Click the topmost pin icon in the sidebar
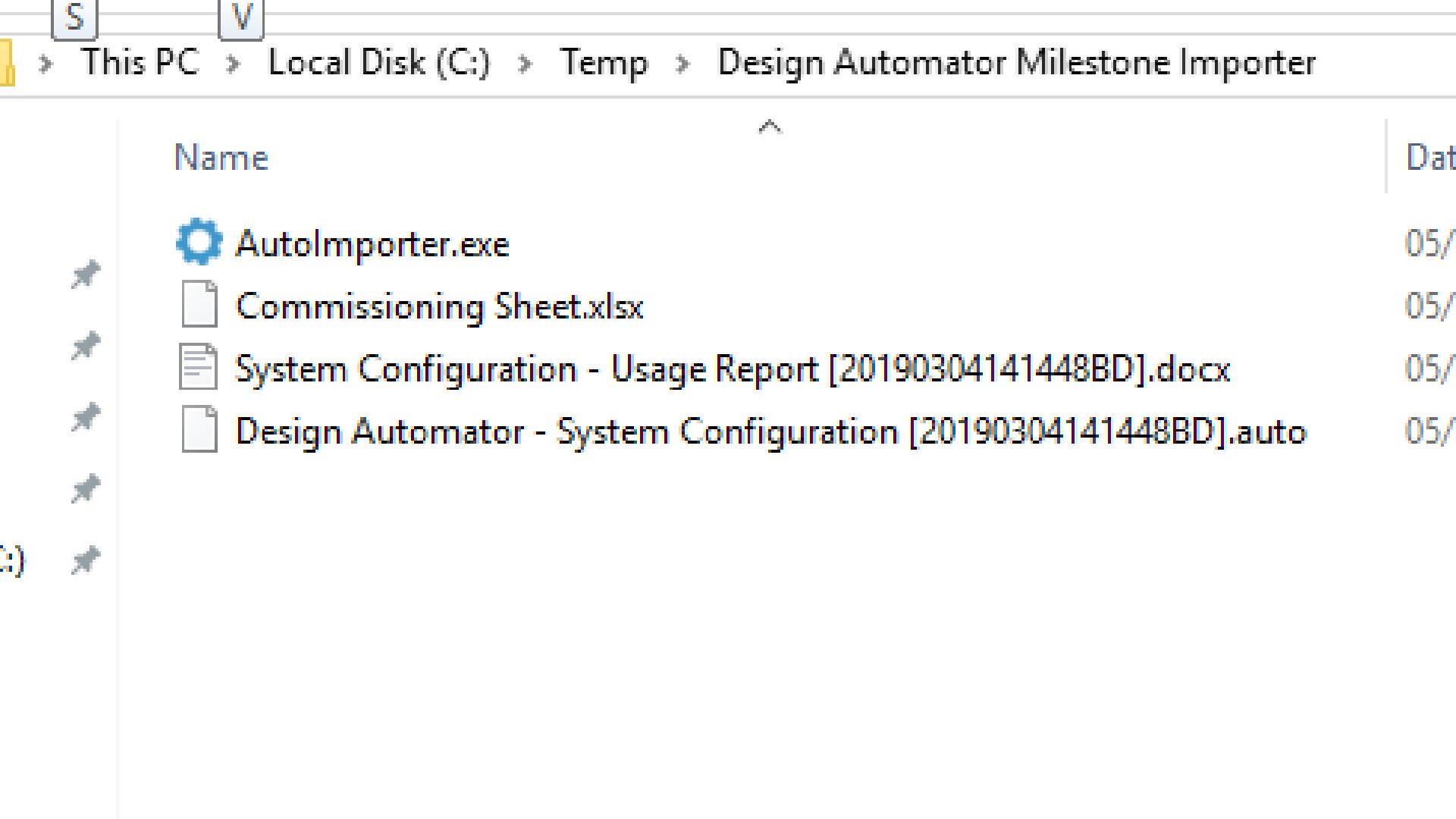The width and height of the screenshot is (1456, 819). (86, 274)
